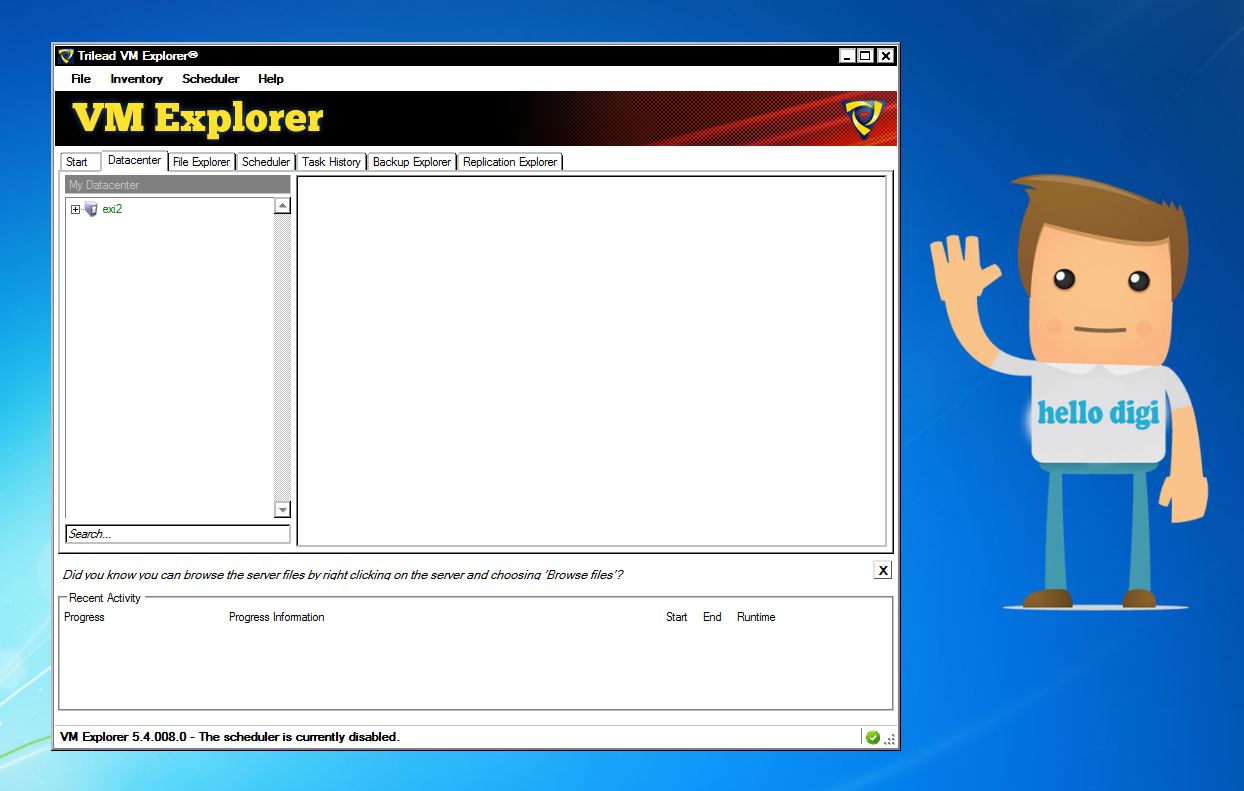Click the green scheduler status icon

[x=873, y=737]
